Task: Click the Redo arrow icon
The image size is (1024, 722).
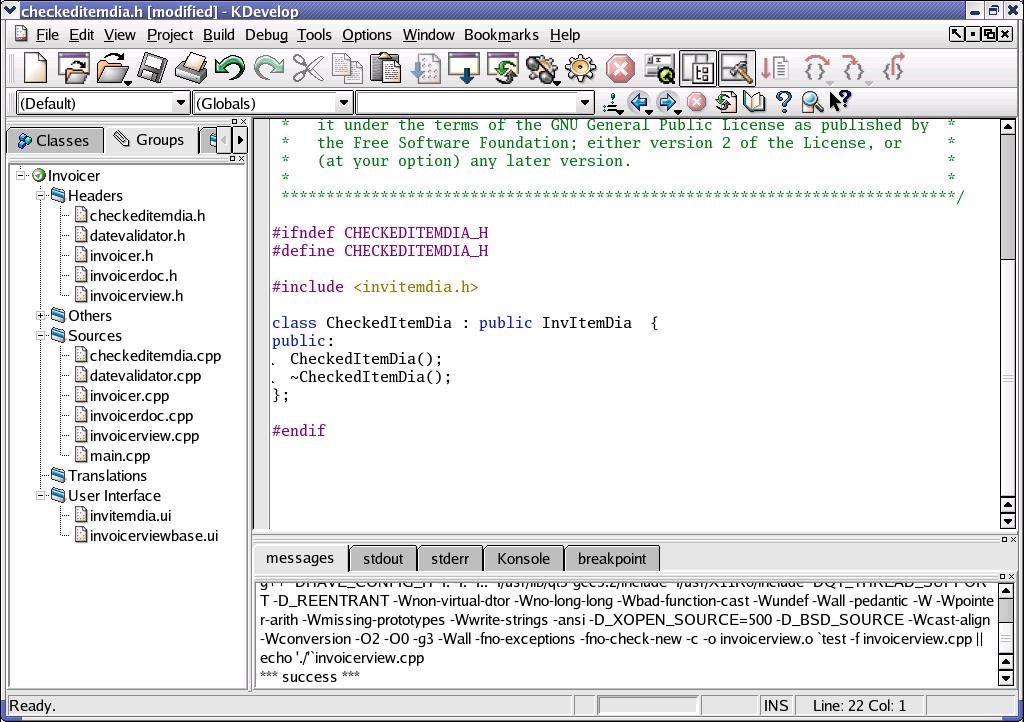Action: click(x=269, y=68)
